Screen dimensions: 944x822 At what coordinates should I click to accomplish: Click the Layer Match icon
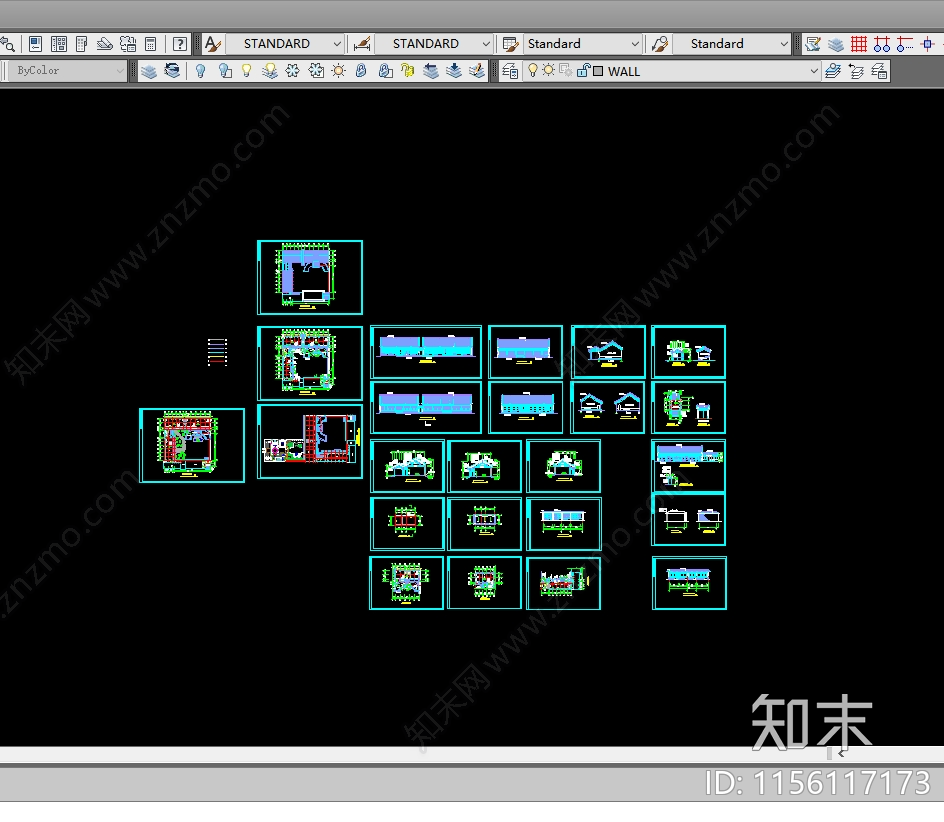(172, 71)
